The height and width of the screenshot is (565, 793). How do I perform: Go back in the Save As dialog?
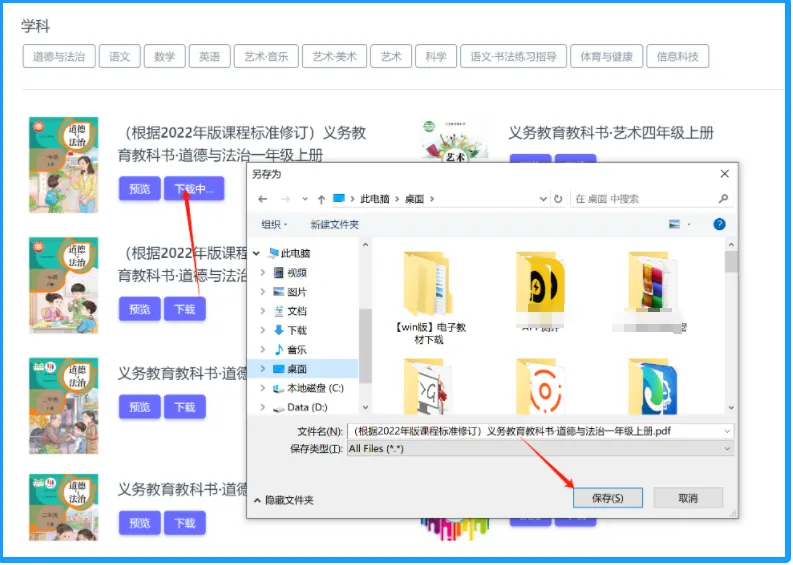[262, 199]
